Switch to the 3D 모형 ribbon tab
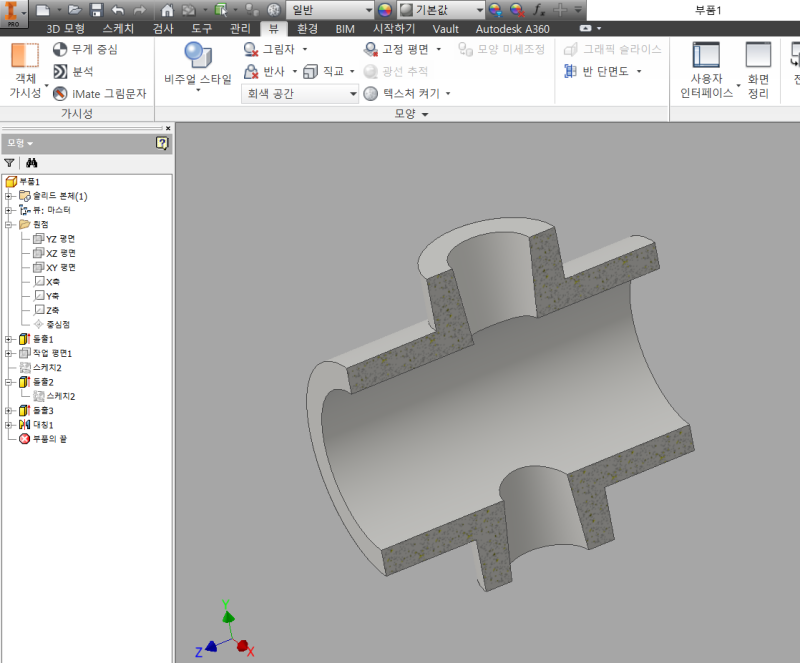800x663 pixels. pos(66,29)
